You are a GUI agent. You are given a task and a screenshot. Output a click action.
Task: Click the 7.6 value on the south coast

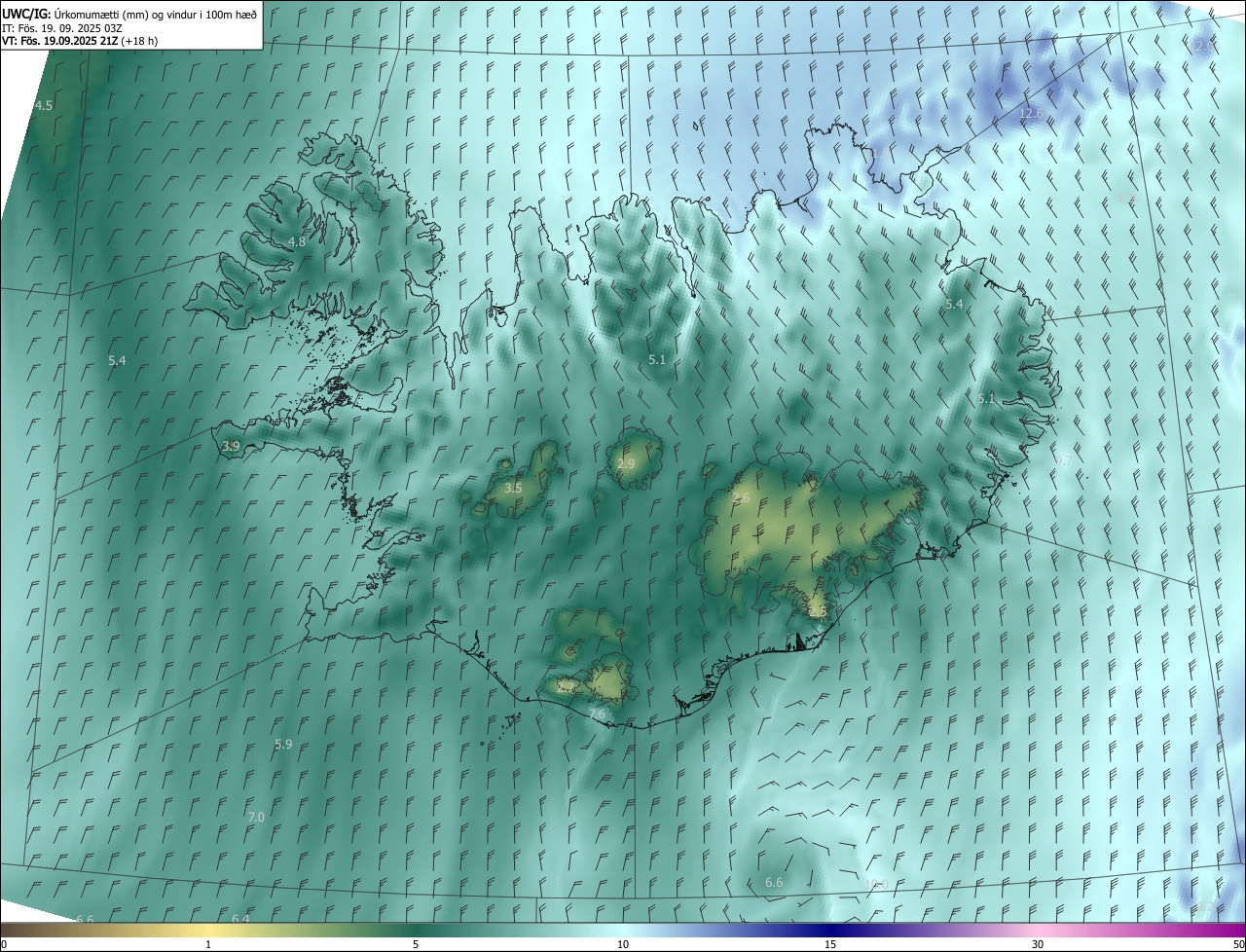[x=597, y=714]
